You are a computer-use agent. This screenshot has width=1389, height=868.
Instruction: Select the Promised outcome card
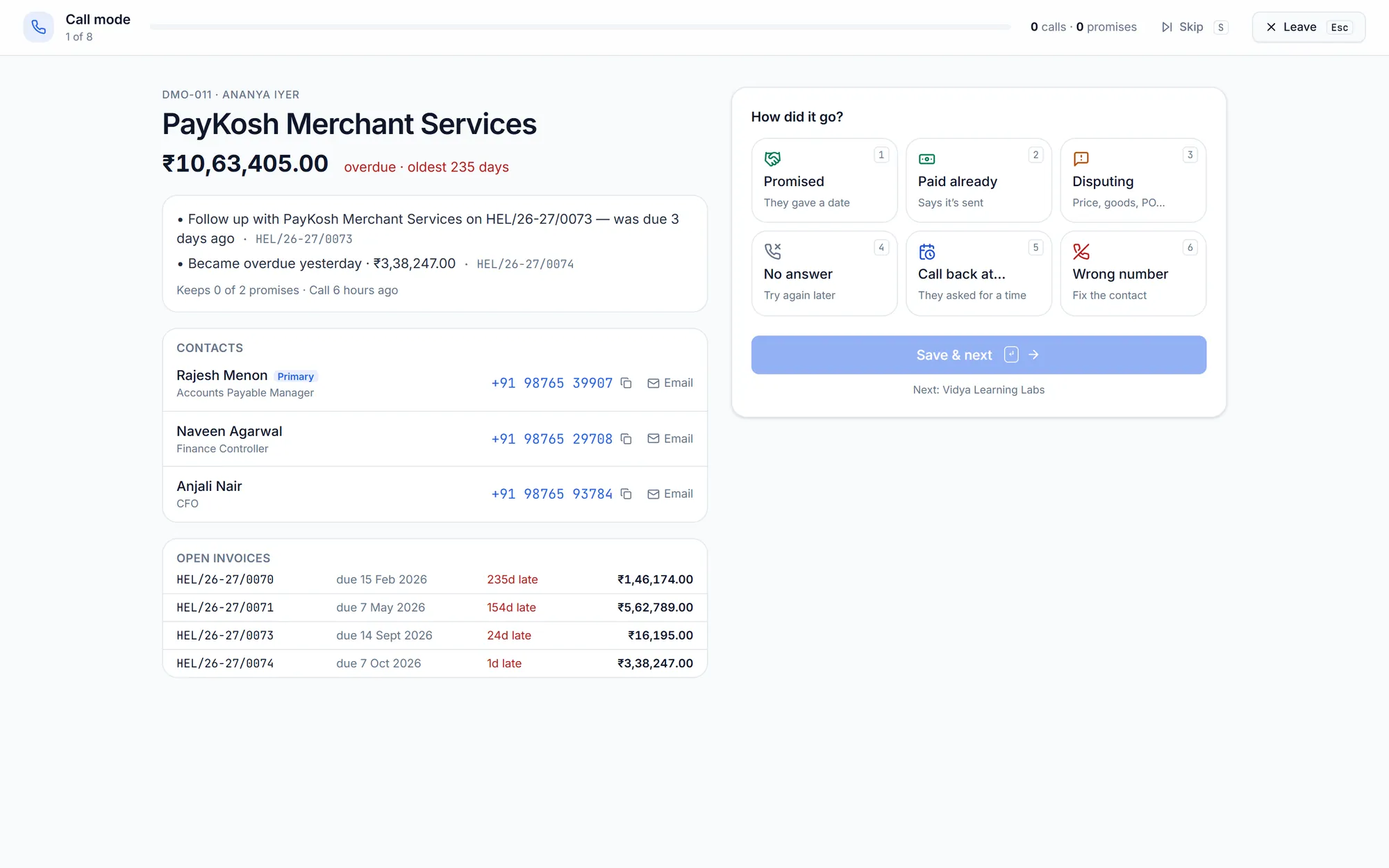(x=824, y=181)
